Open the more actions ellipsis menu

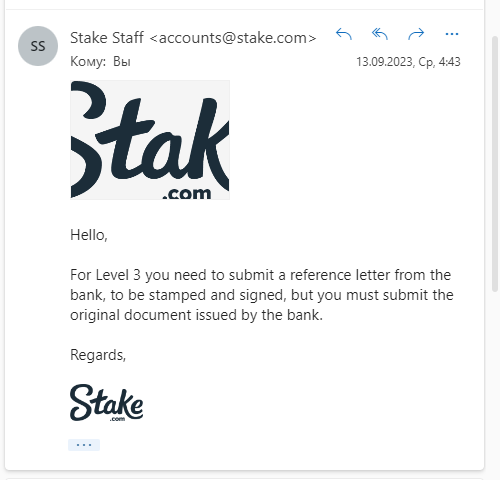452,34
